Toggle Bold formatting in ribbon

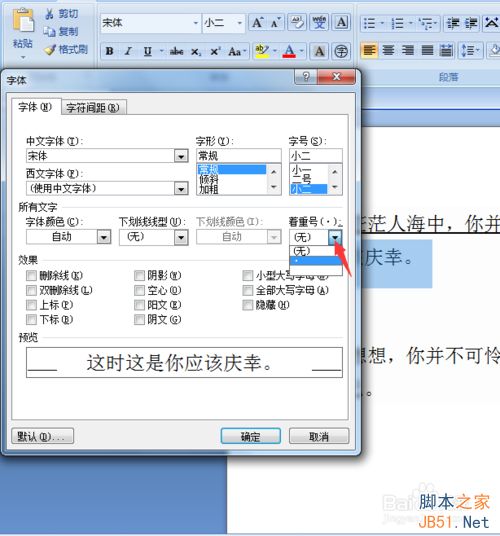[110, 51]
